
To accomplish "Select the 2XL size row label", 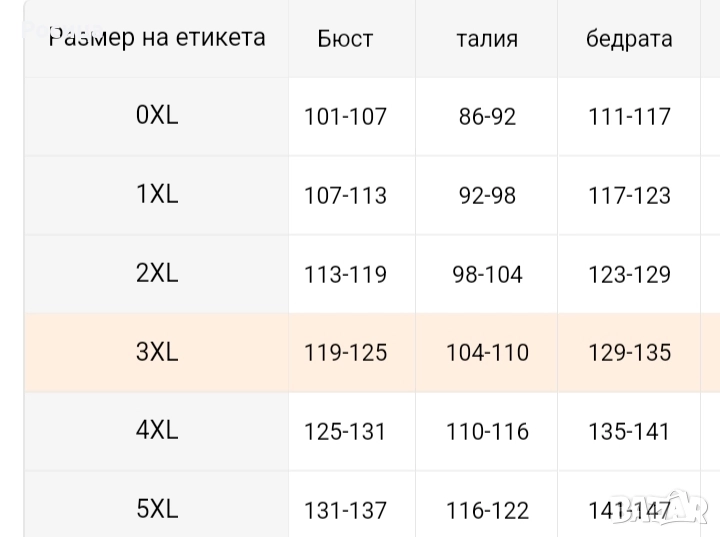I will (x=157, y=273).
